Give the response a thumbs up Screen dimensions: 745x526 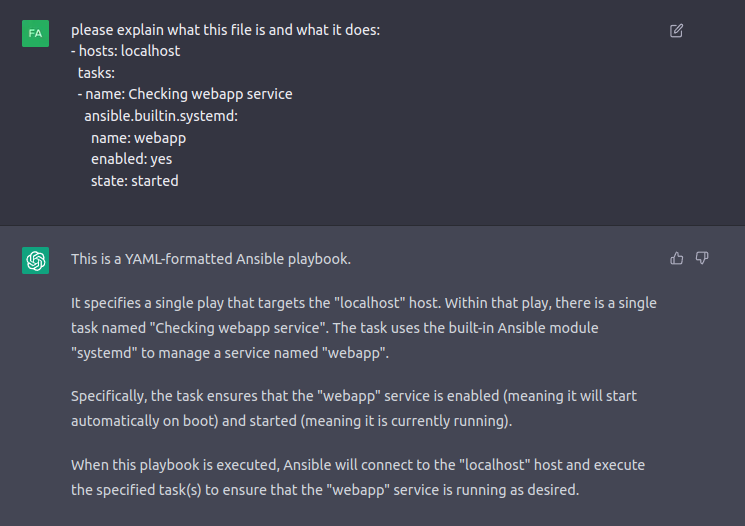[677, 258]
